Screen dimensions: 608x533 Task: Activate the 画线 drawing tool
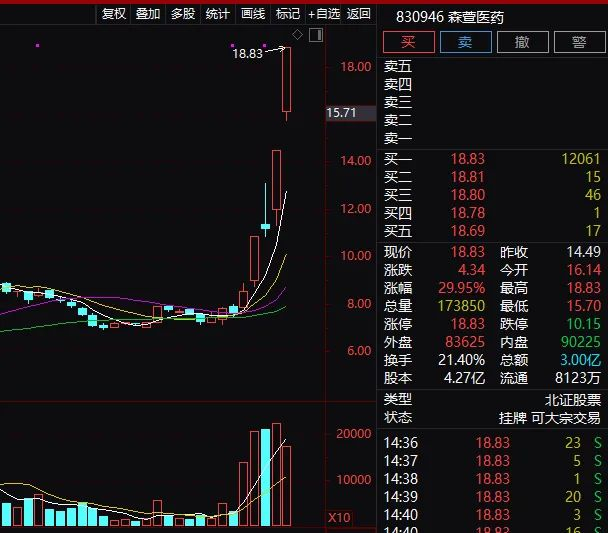click(253, 14)
